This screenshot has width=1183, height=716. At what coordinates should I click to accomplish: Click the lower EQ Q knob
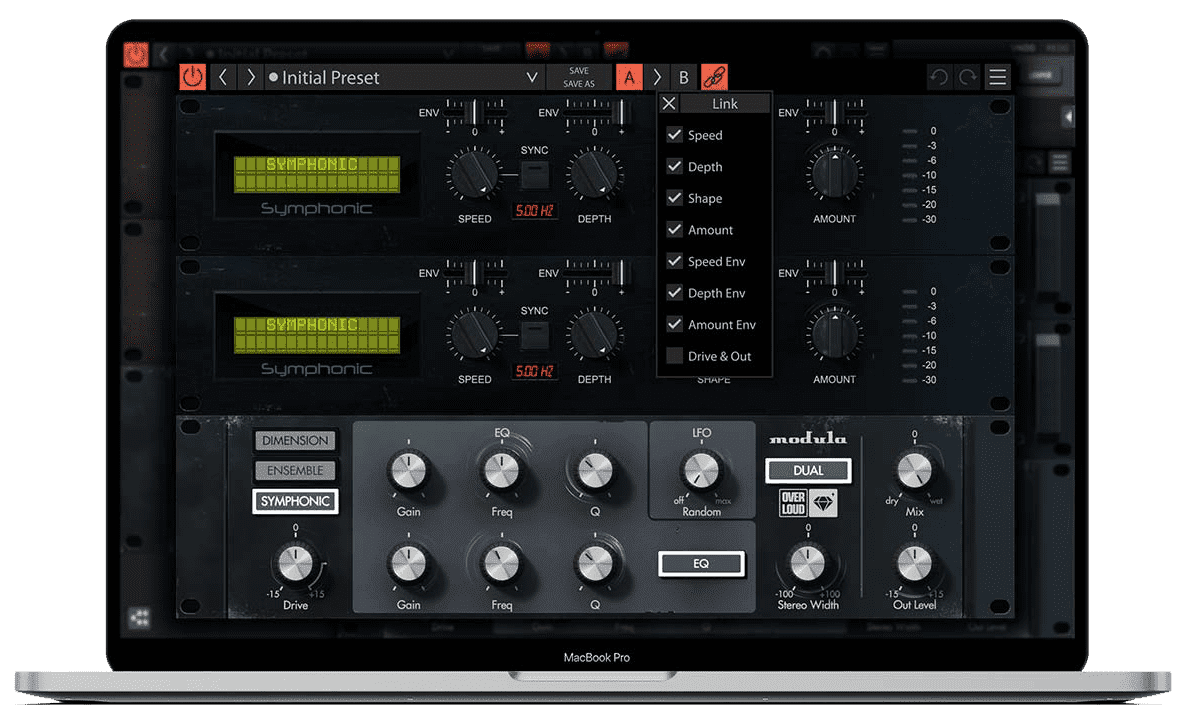tap(595, 564)
